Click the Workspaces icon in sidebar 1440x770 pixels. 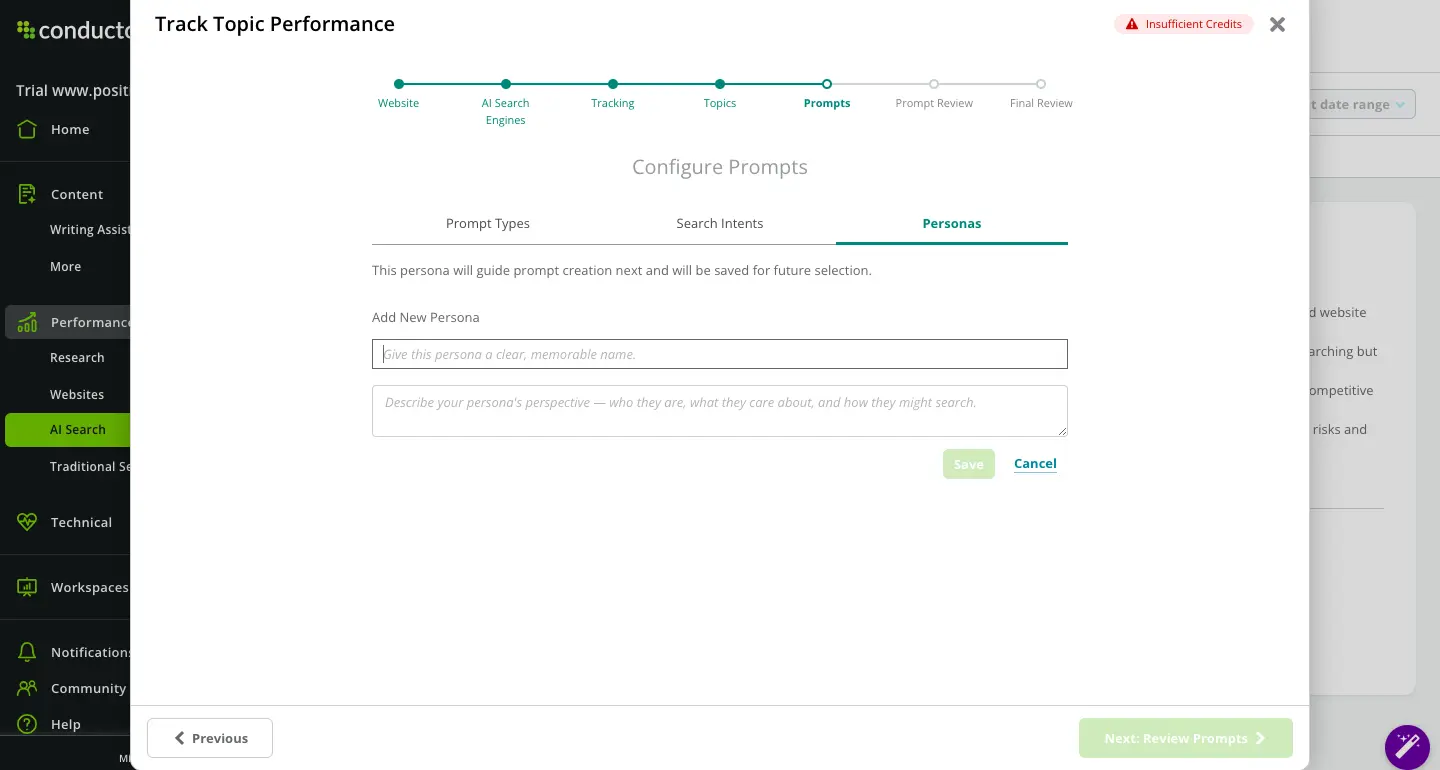click(27, 587)
